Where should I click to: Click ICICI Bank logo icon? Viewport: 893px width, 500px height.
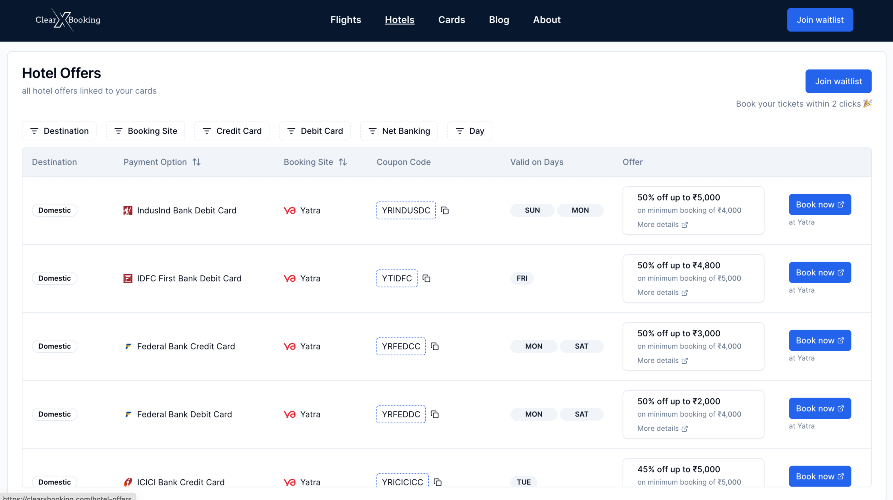tap(128, 482)
